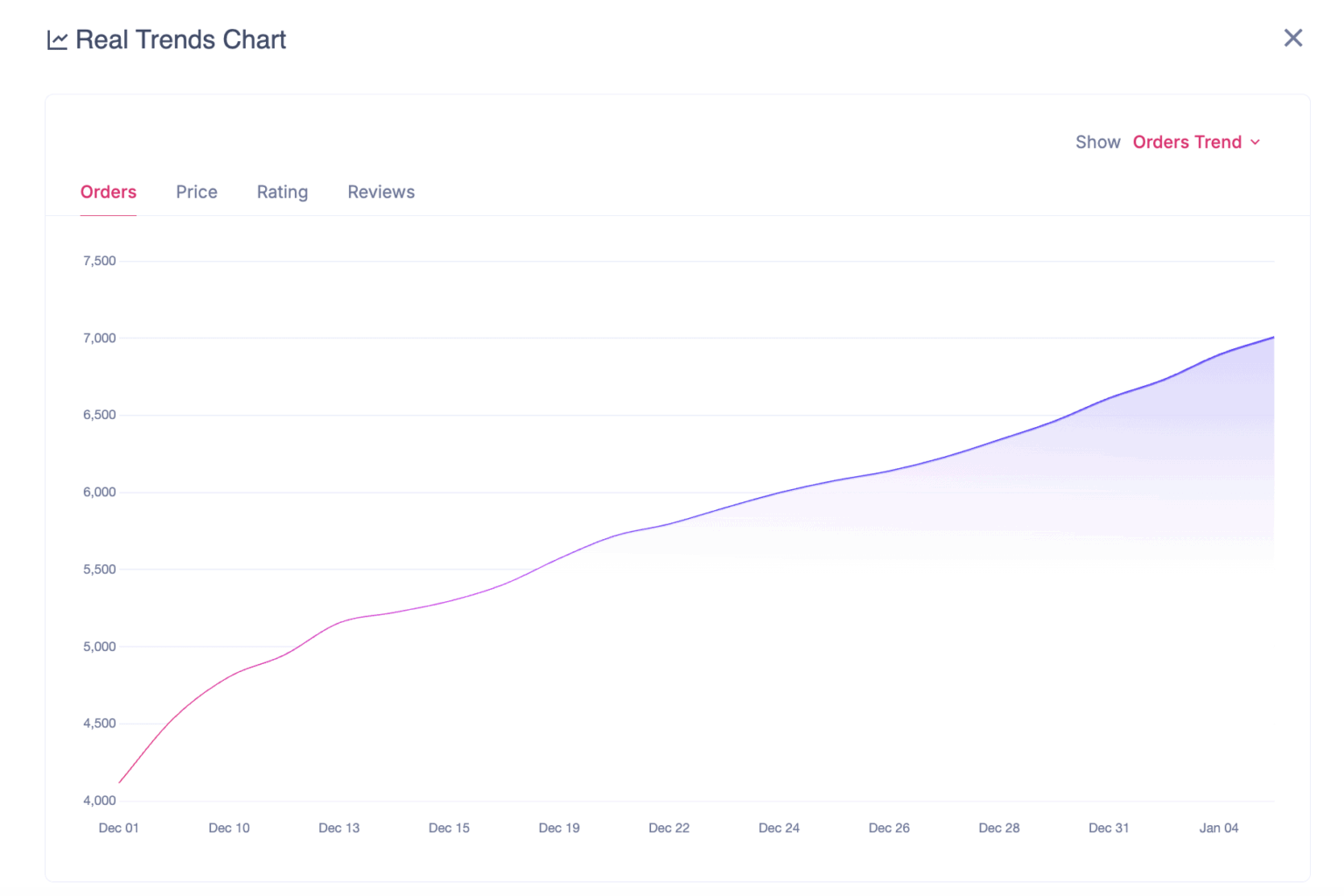
Task: Click the Real Trends Chart title text
Action: (x=180, y=39)
